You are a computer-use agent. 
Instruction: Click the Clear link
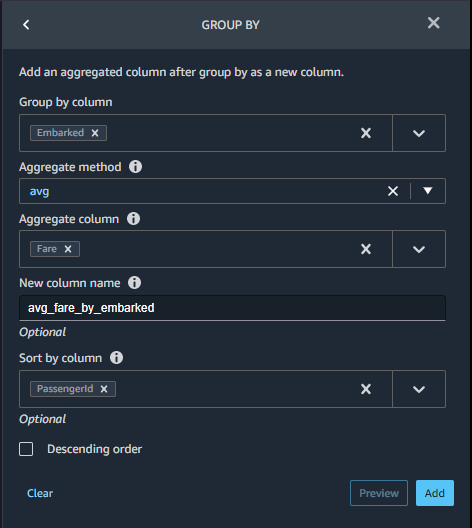(x=40, y=493)
